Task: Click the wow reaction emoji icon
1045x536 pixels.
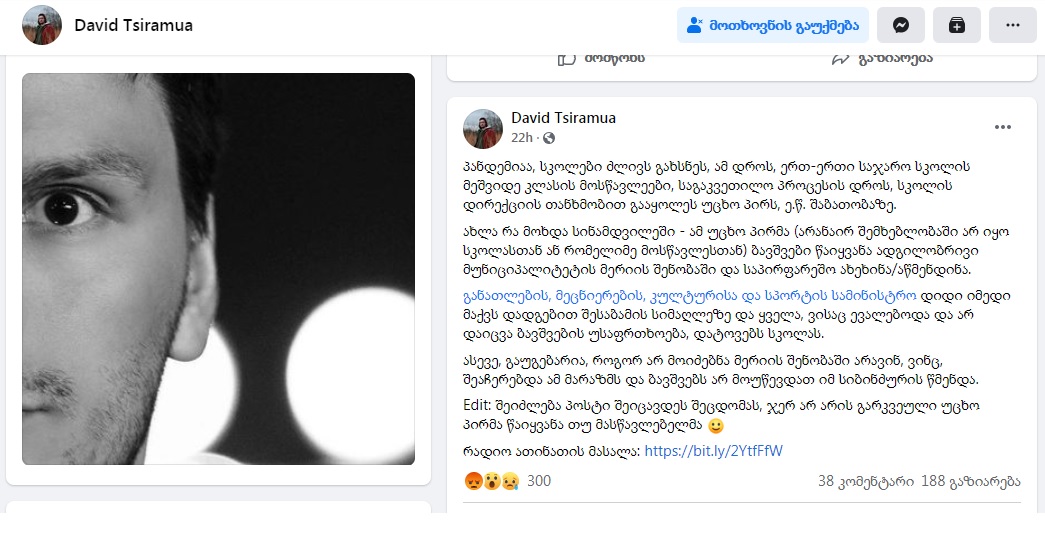Action: click(491, 481)
